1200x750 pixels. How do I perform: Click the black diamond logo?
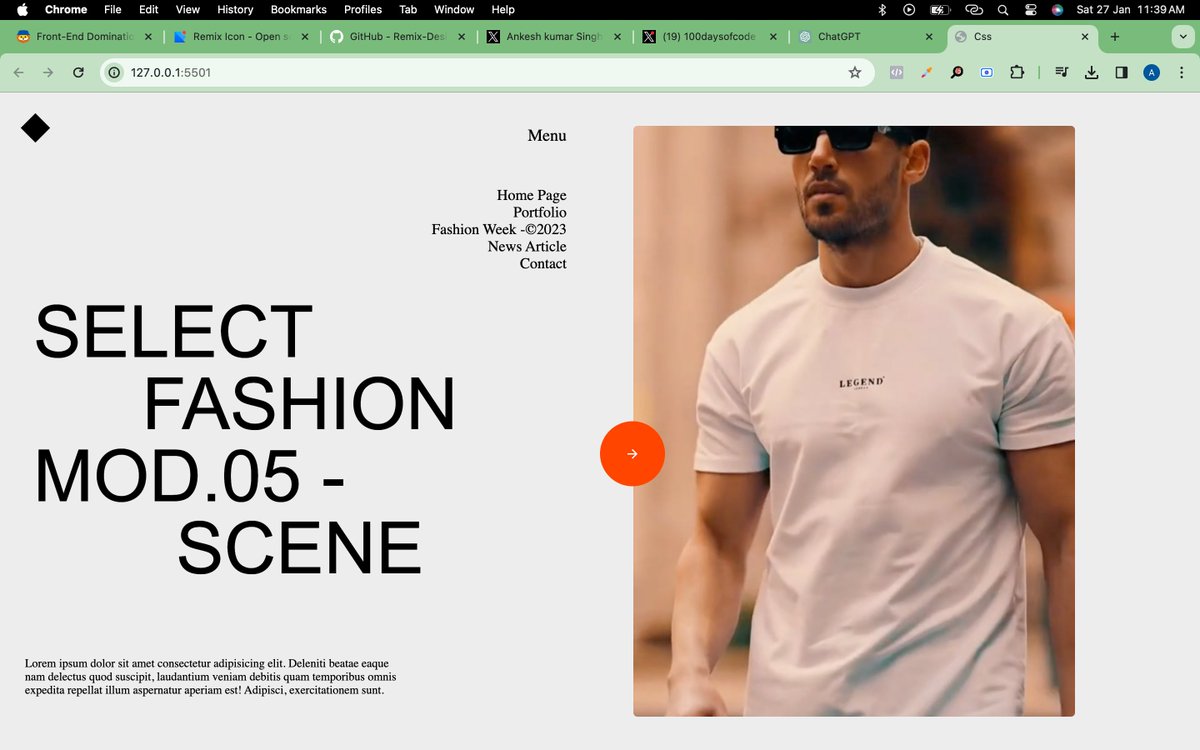pos(35,128)
